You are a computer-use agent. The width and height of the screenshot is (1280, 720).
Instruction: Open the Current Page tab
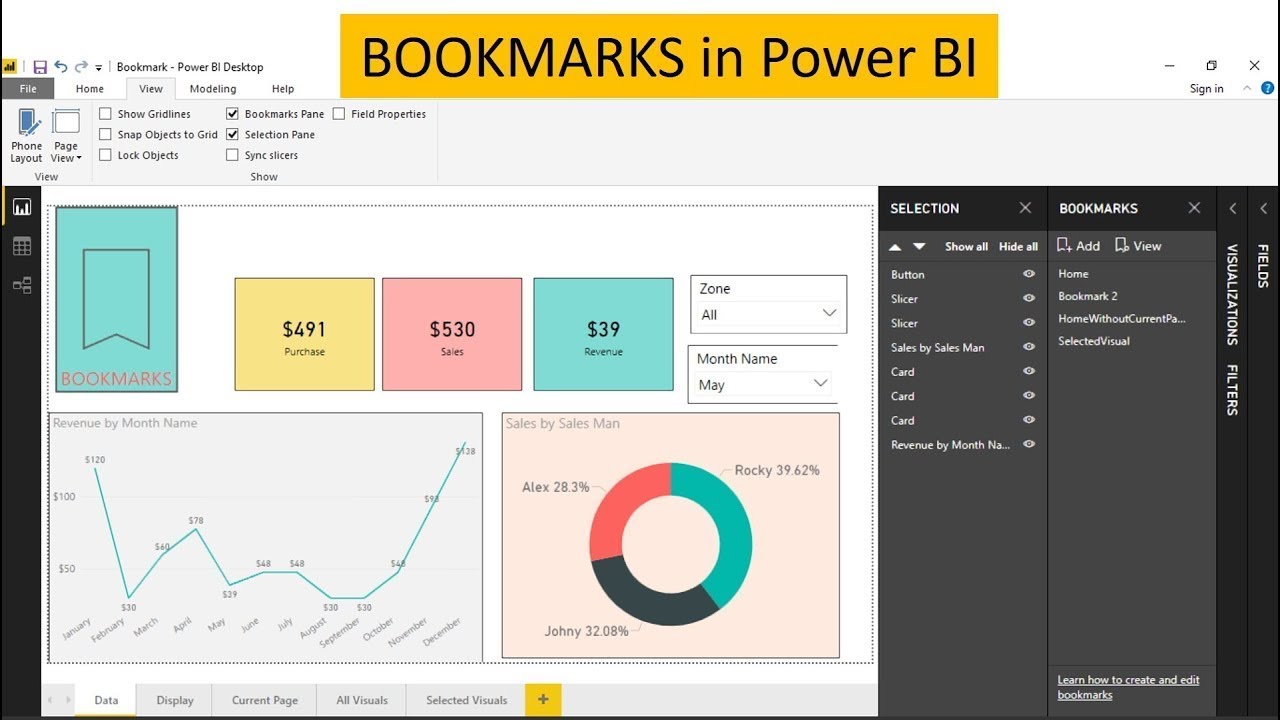[265, 700]
